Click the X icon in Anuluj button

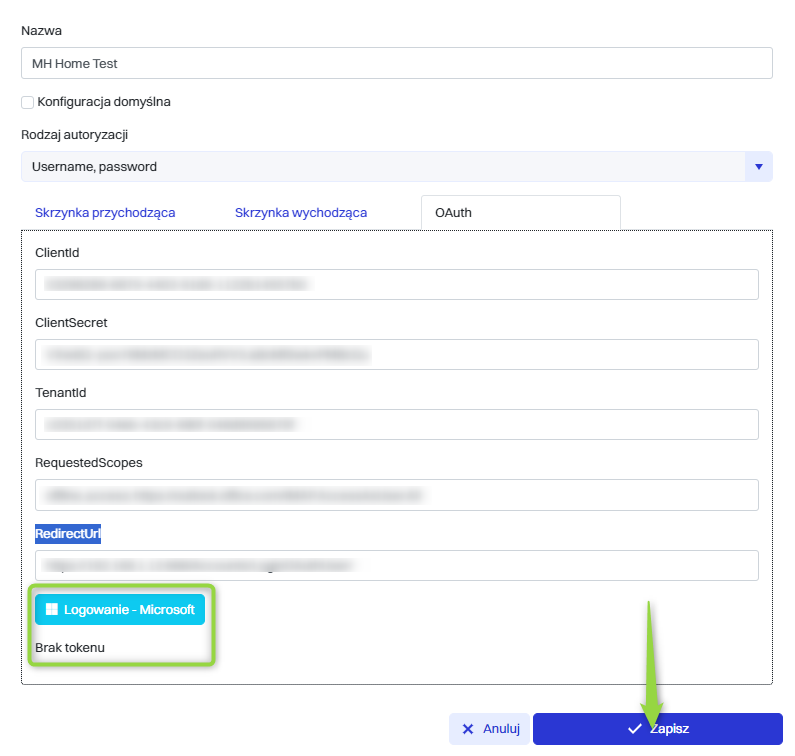coord(468,729)
